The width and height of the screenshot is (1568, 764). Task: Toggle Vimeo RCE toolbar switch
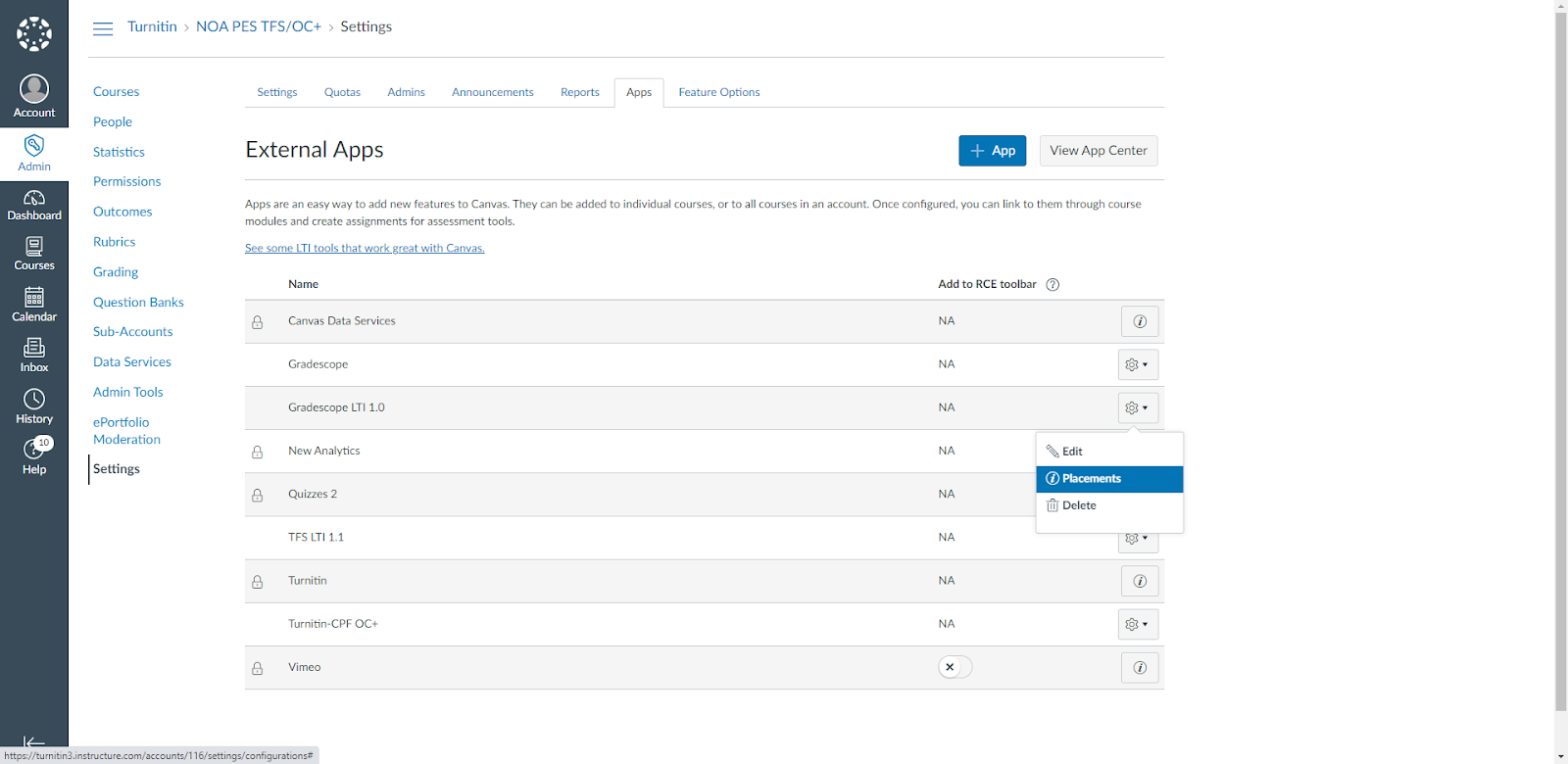[x=955, y=667]
